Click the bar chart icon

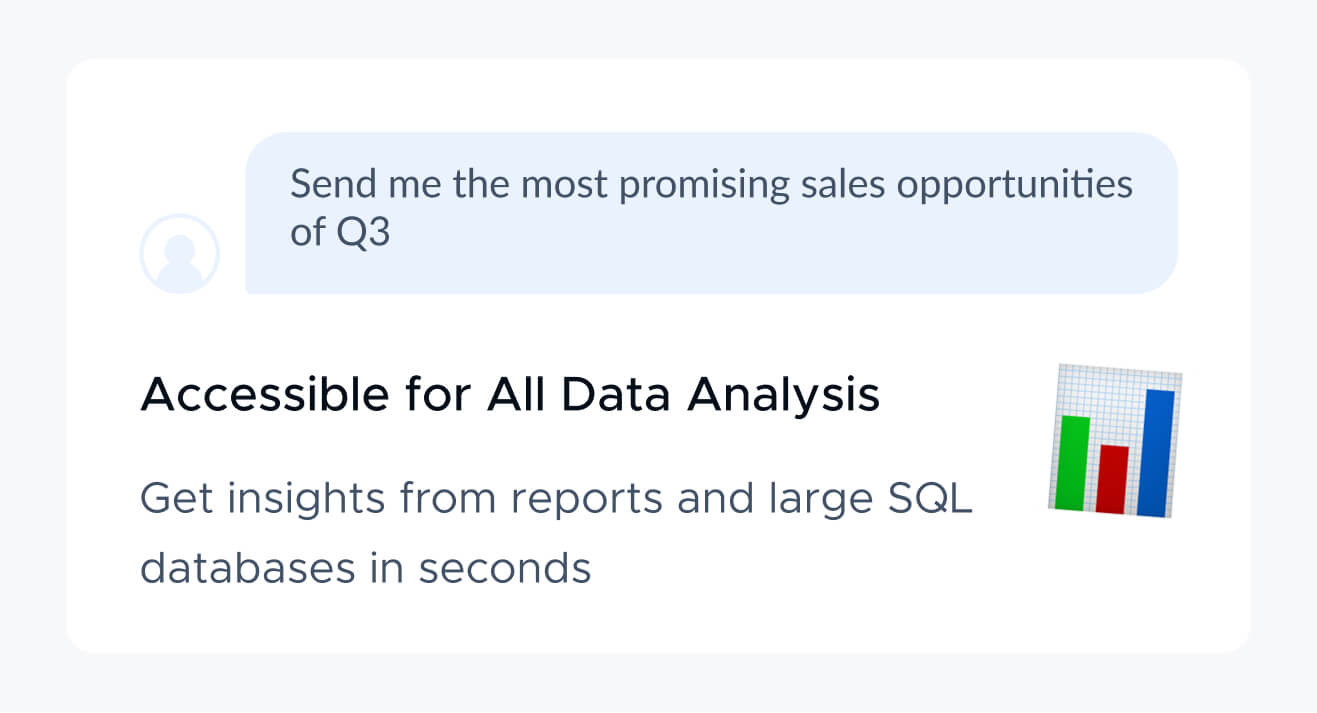tap(1116, 441)
